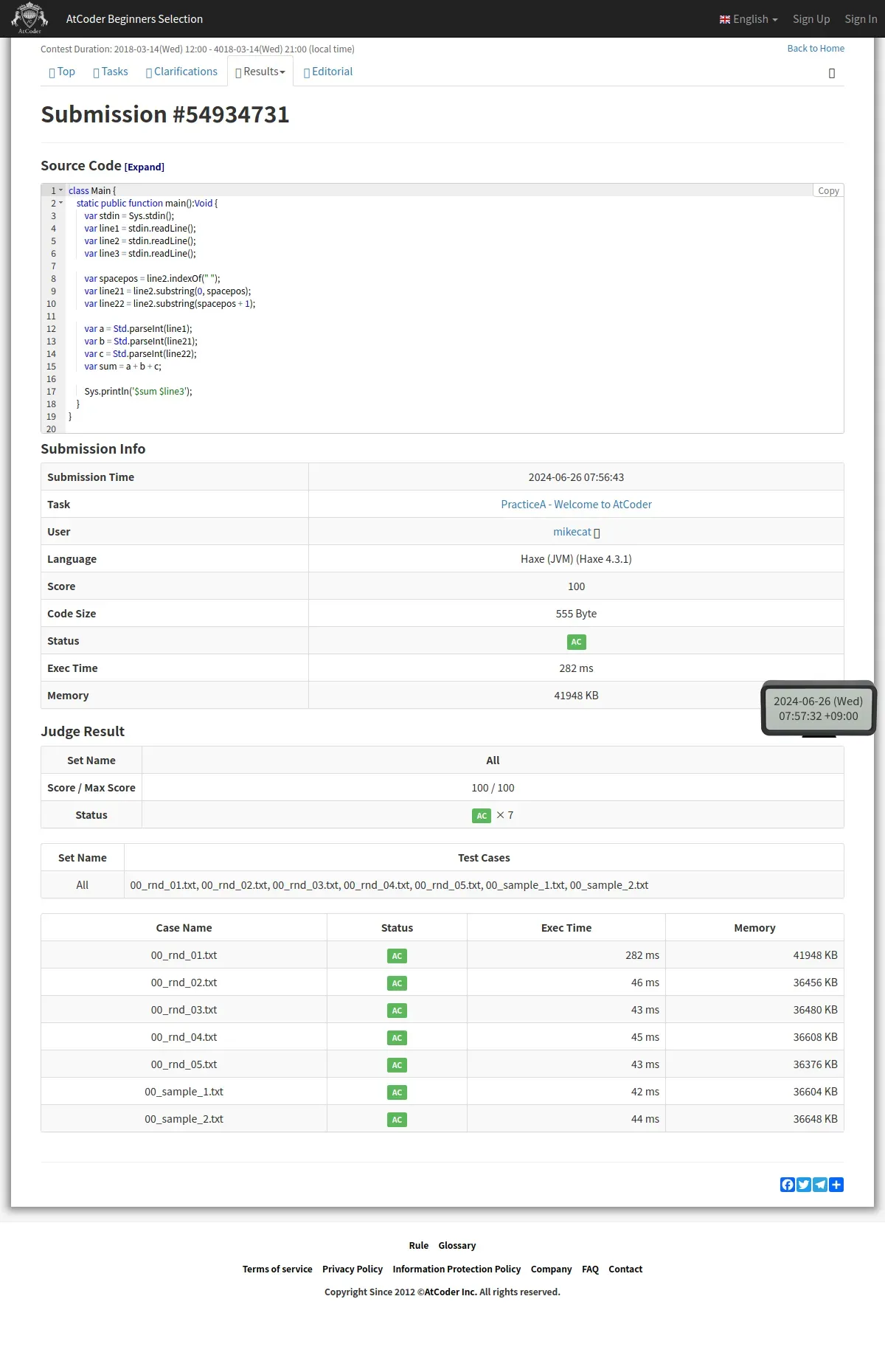Click Sign In in navbar
This screenshot has height=1372, width=885.
click(861, 19)
